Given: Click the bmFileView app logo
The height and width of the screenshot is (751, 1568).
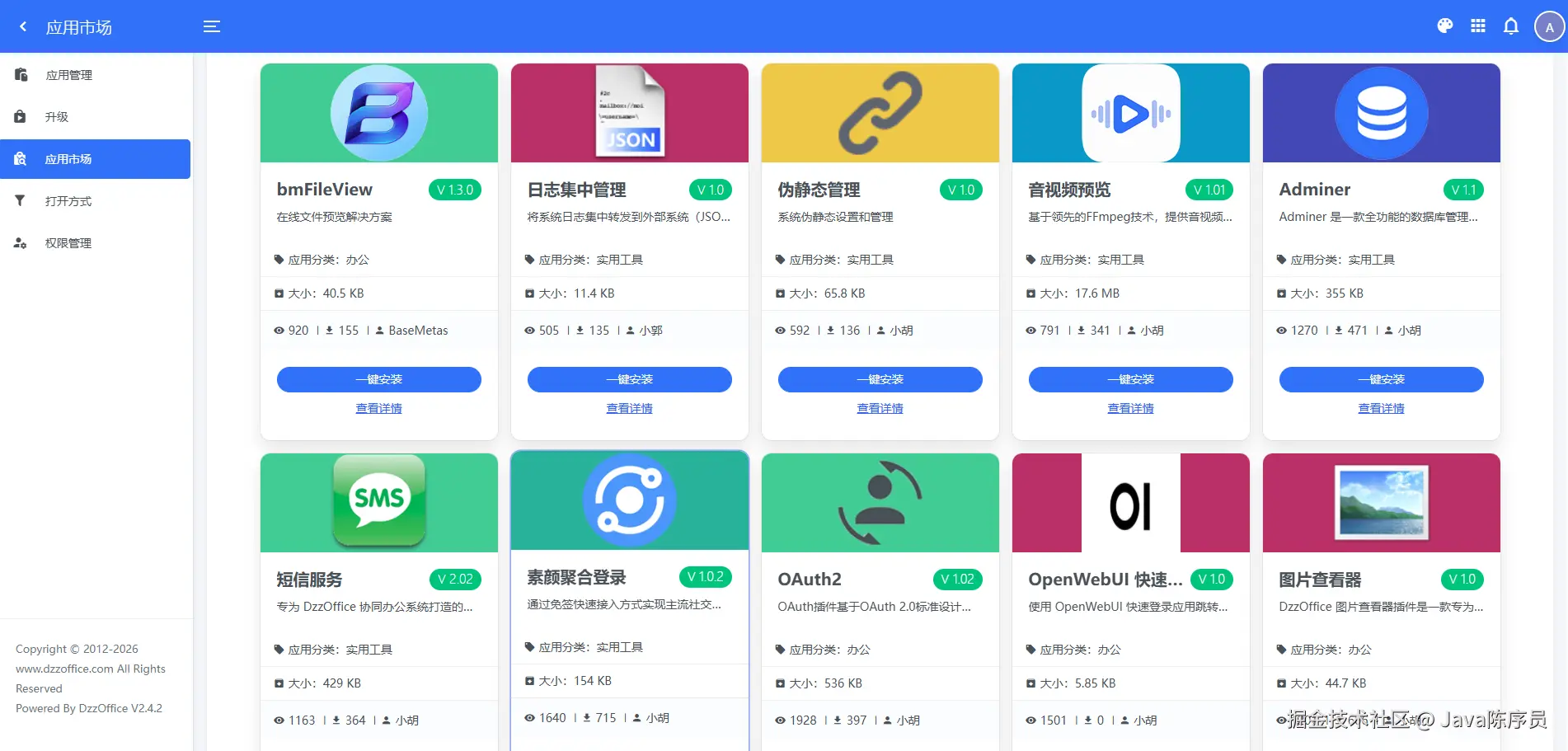Looking at the screenshot, I should pos(379,113).
